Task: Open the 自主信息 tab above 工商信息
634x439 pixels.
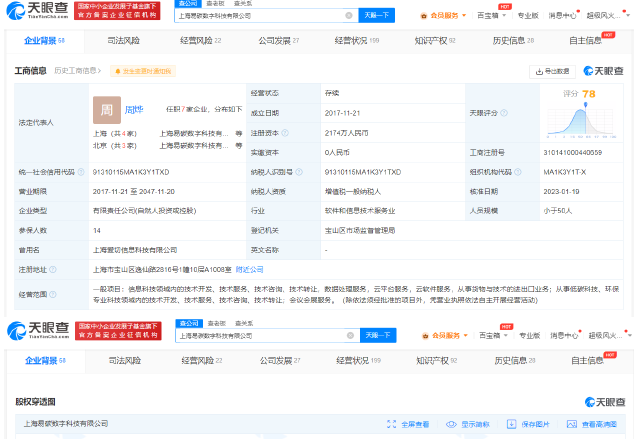Action: (585, 40)
